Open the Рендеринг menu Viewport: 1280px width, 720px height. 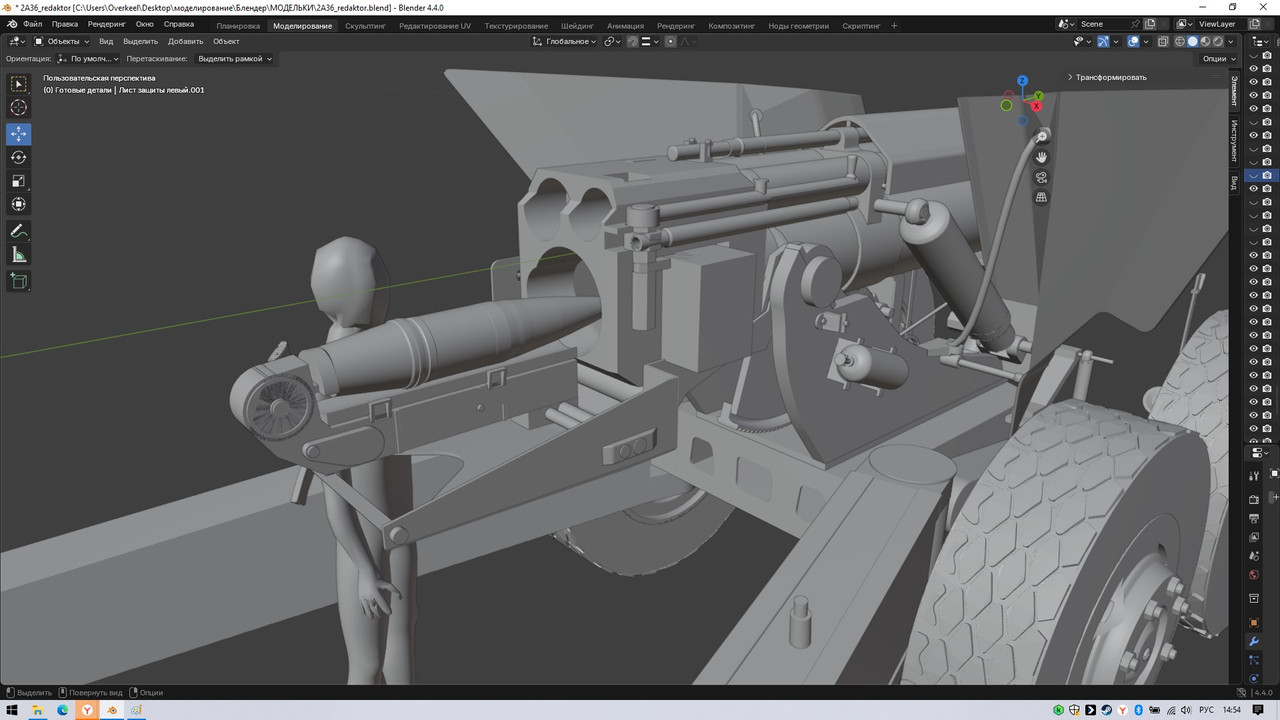(x=106, y=24)
